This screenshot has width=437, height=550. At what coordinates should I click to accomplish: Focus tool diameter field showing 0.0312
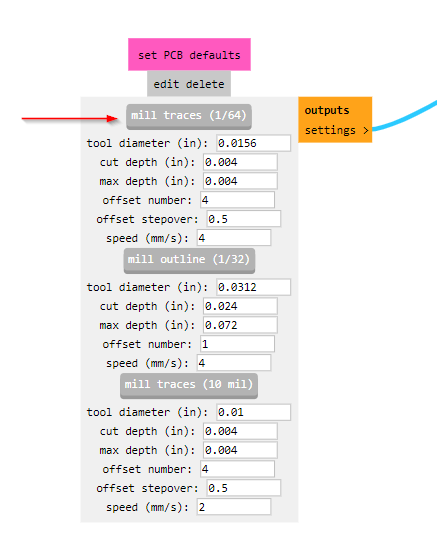(253, 287)
